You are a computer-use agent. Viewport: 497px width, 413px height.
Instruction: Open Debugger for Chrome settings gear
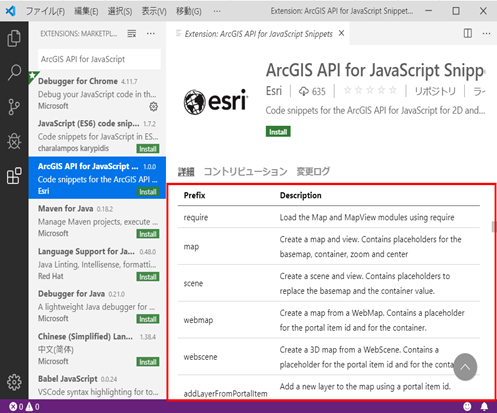pyautogui.click(x=153, y=107)
